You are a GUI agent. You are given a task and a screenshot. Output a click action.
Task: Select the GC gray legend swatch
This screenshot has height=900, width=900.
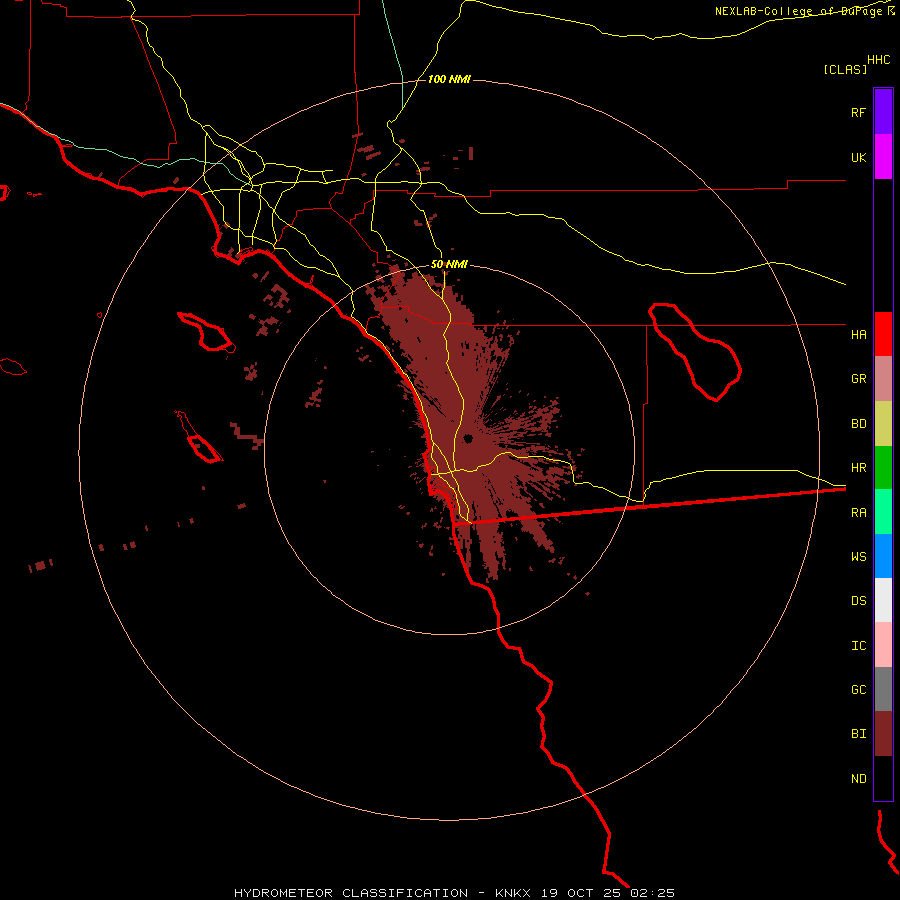[x=883, y=689]
